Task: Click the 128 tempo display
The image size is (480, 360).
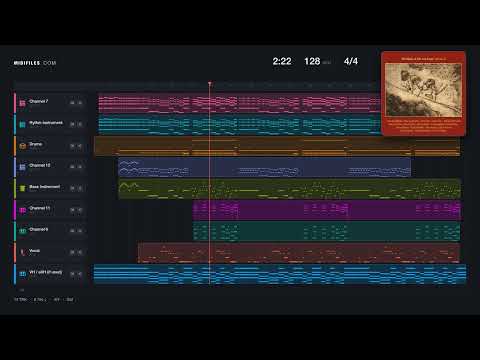Action: point(312,61)
